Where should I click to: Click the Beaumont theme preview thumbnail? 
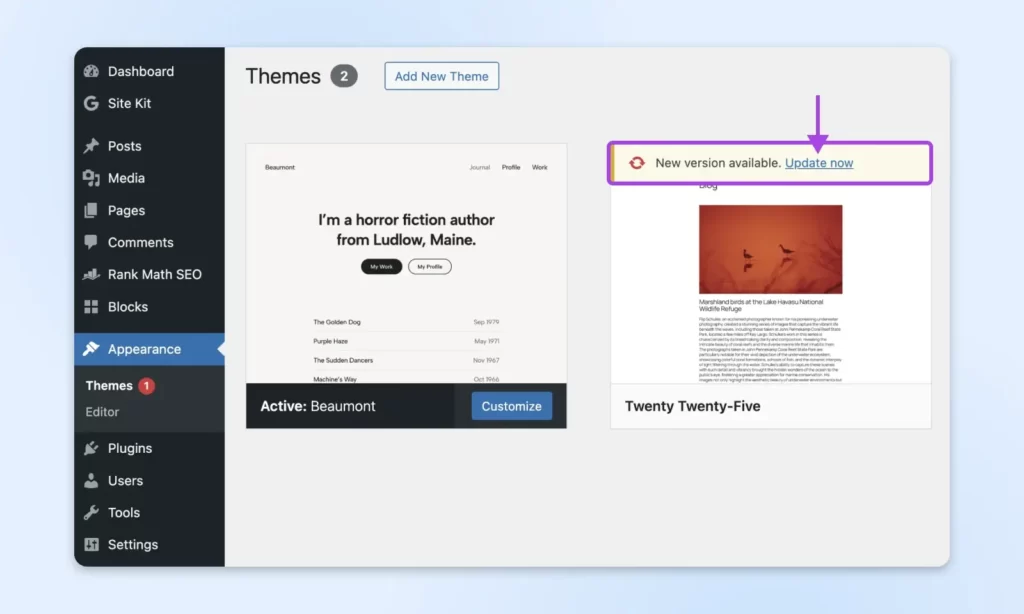pos(406,263)
